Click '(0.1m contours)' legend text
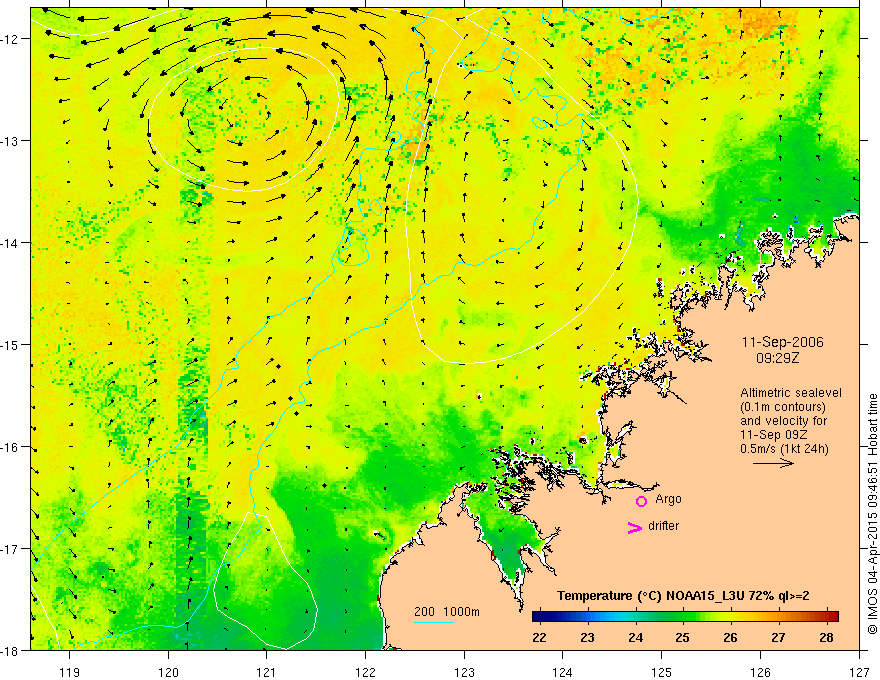Image resolution: width=880 pixels, height=680 pixels. (x=783, y=407)
